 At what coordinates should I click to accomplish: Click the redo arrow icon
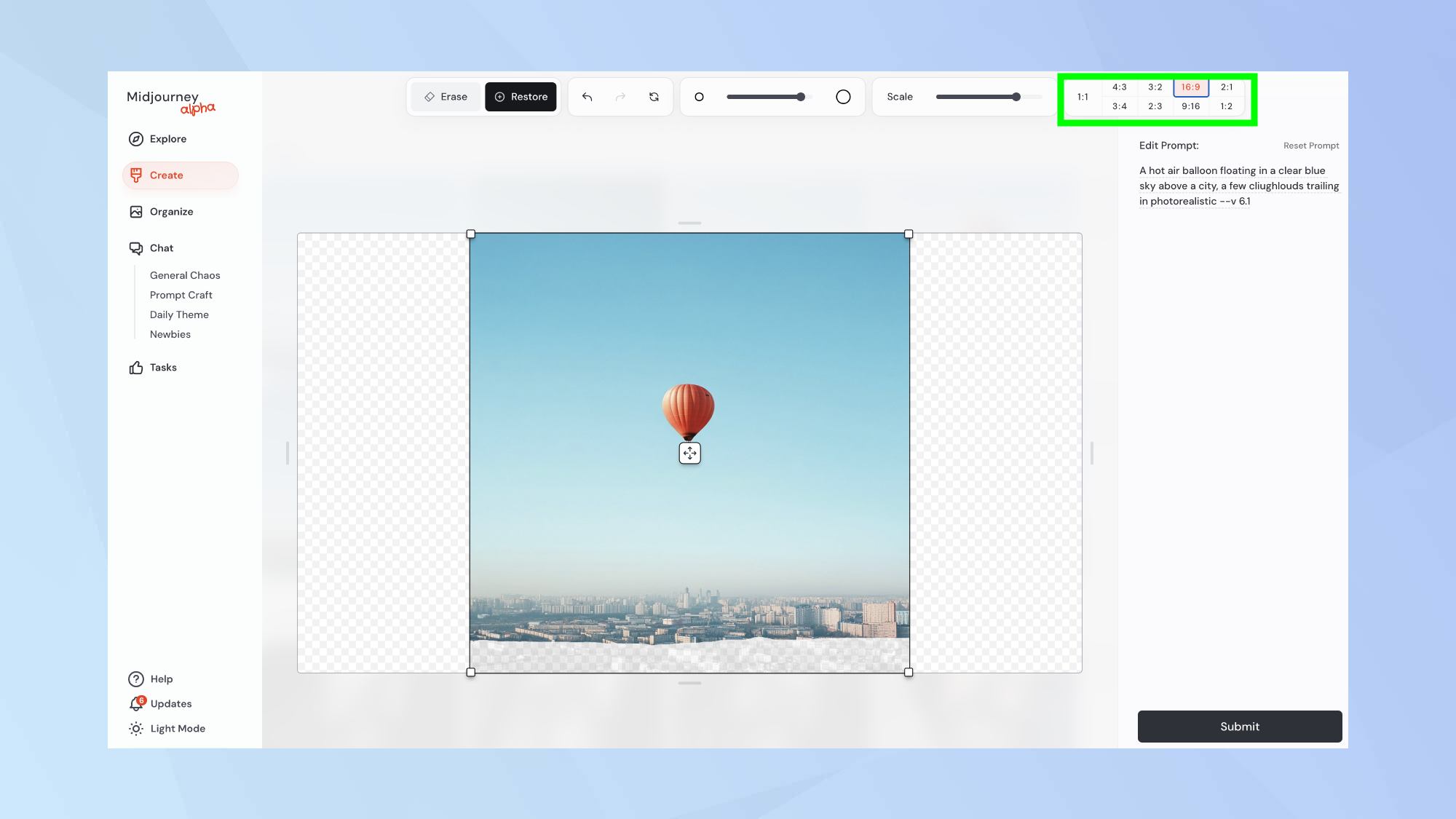coord(620,97)
